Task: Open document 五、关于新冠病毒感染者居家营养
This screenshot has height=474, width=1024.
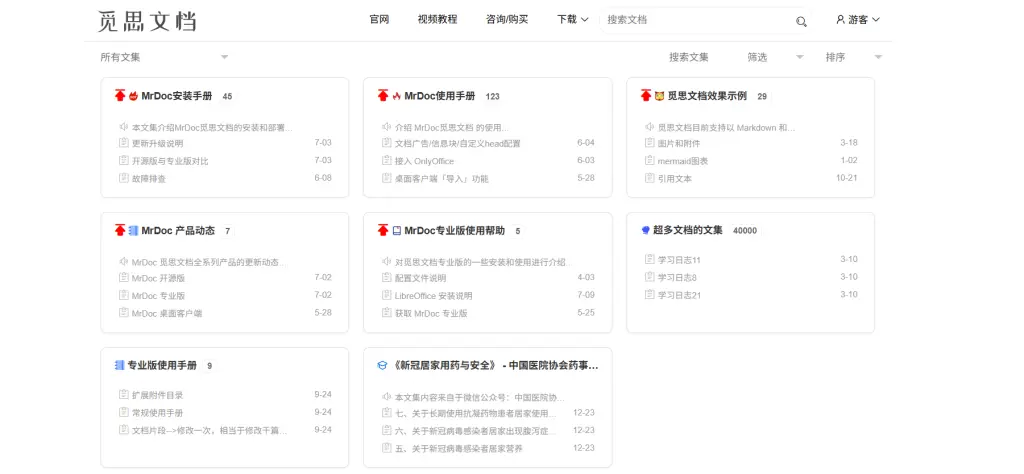Action: coord(459,449)
